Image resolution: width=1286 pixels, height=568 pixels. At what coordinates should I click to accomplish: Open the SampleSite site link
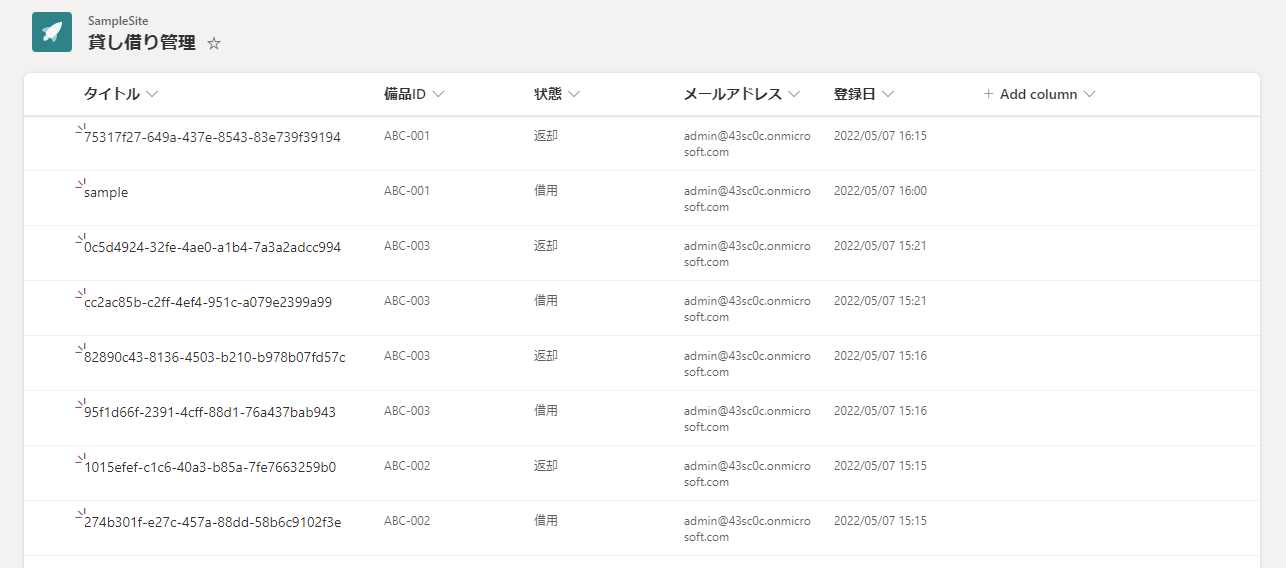pos(118,21)
